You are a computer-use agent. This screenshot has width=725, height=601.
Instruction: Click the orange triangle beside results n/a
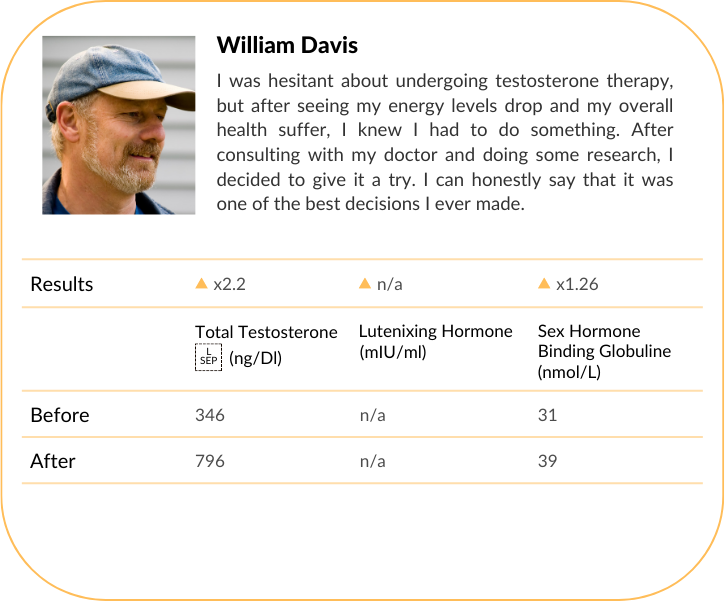[x=365, y=284]
